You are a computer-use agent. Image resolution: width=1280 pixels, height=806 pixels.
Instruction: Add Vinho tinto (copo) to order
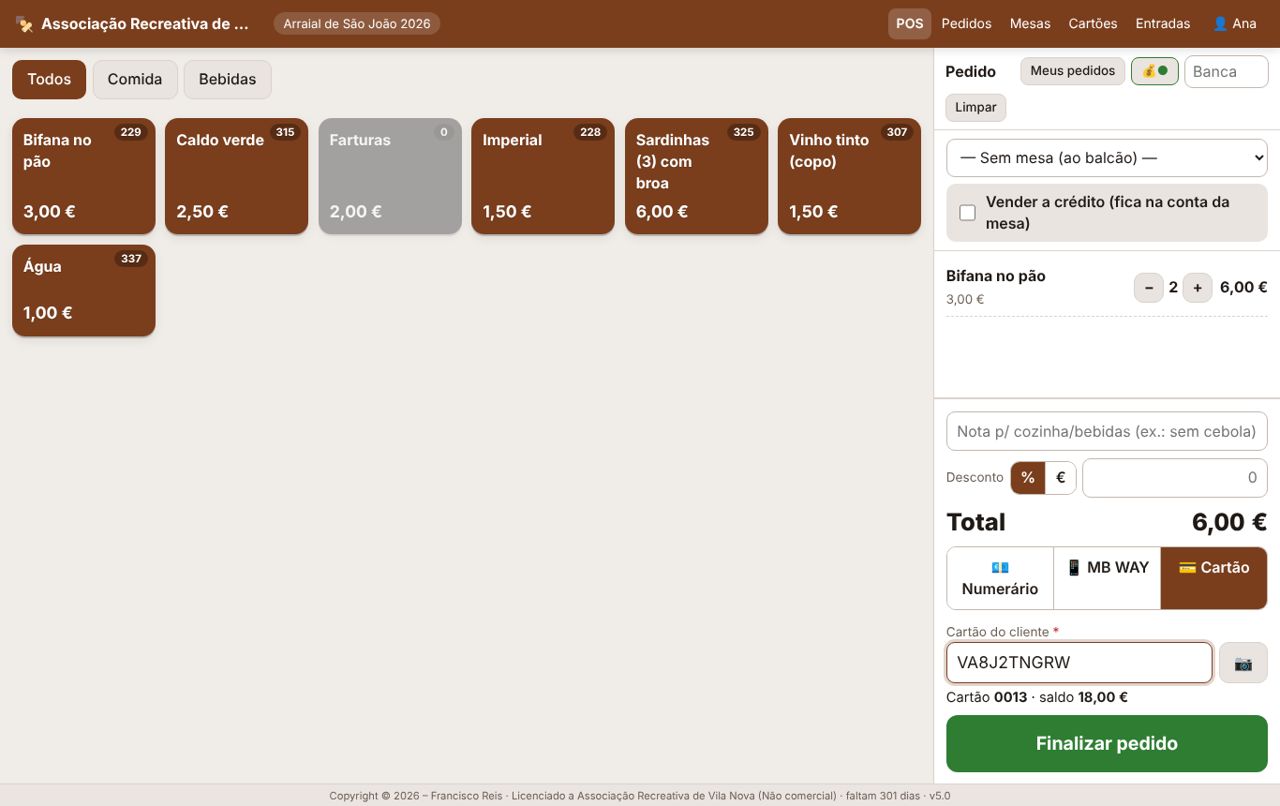tap(850, 177)
